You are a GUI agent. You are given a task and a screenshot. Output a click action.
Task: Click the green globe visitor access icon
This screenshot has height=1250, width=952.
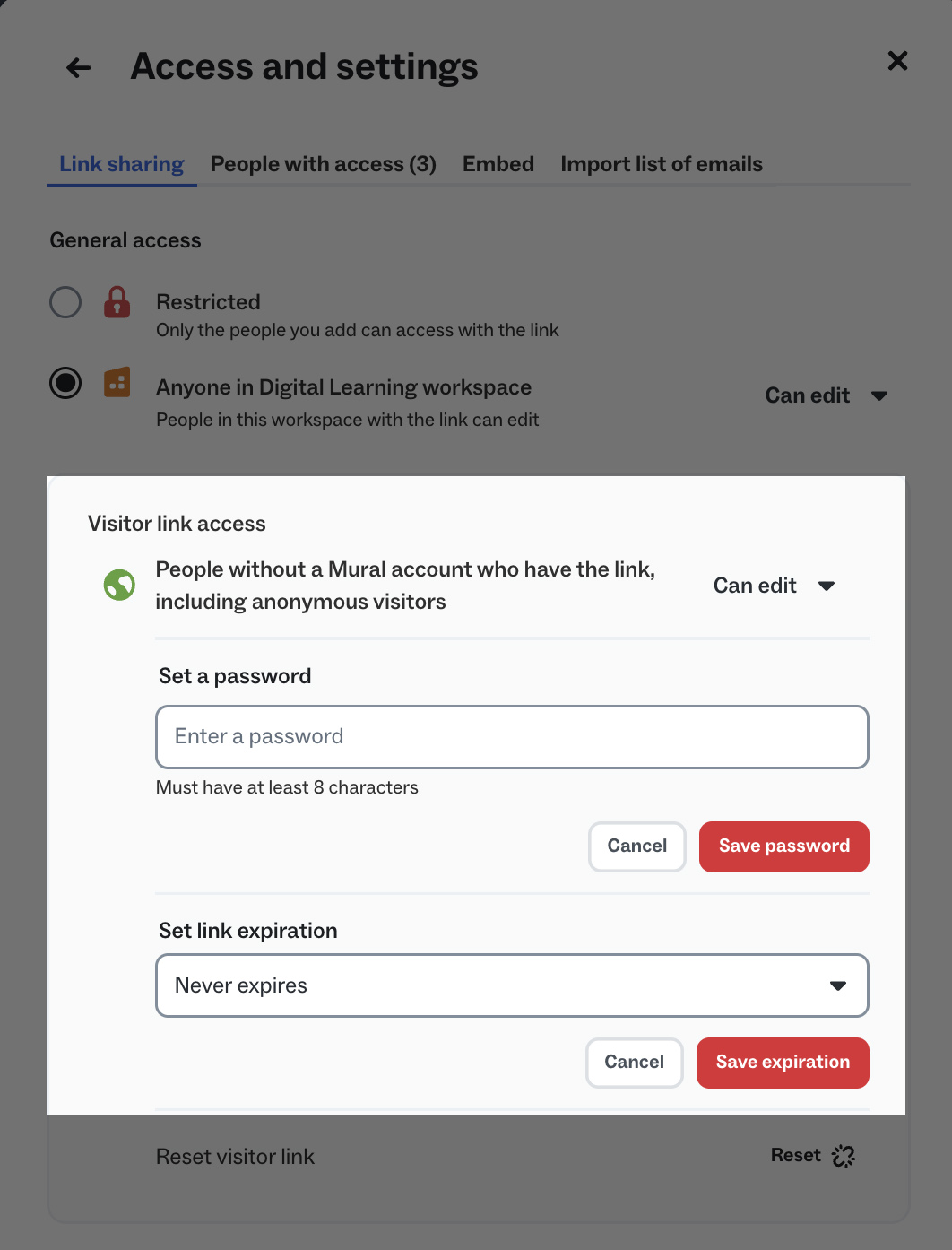point(119,585)
